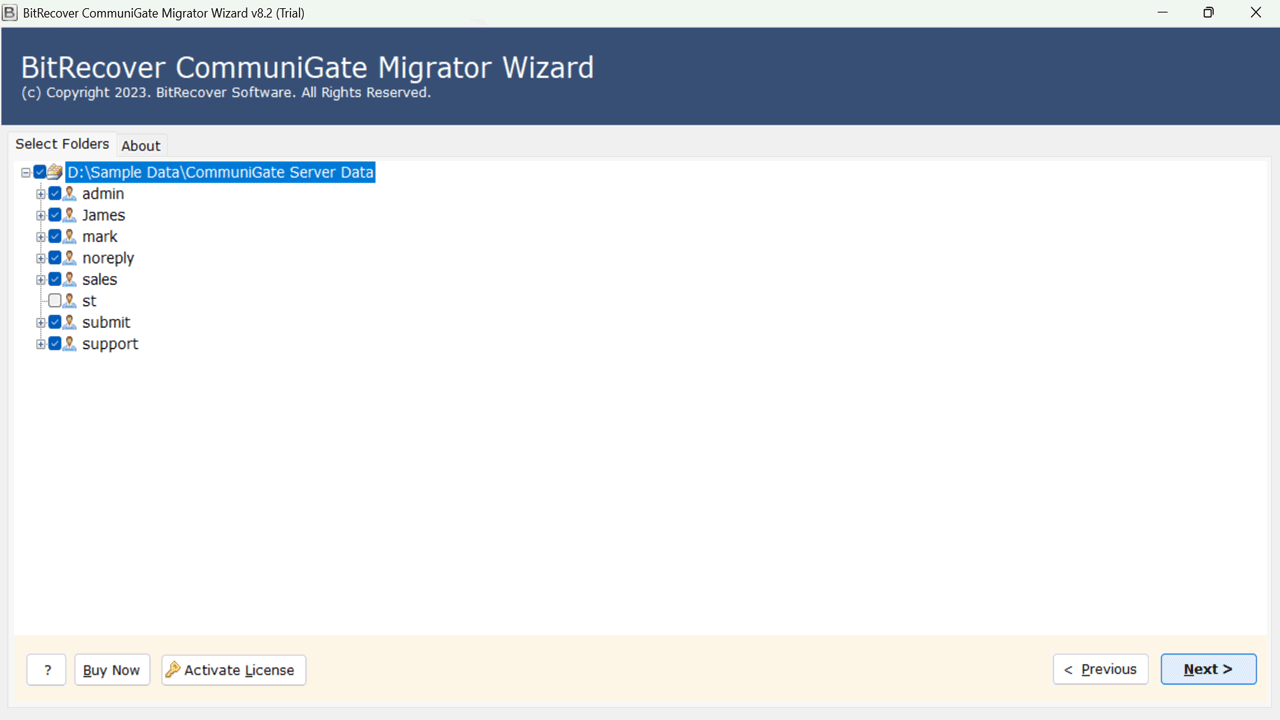The width and height of the screenshot is (1280, 720).
Task: Click the Buy Now button
Action: (x=112, y=670)
